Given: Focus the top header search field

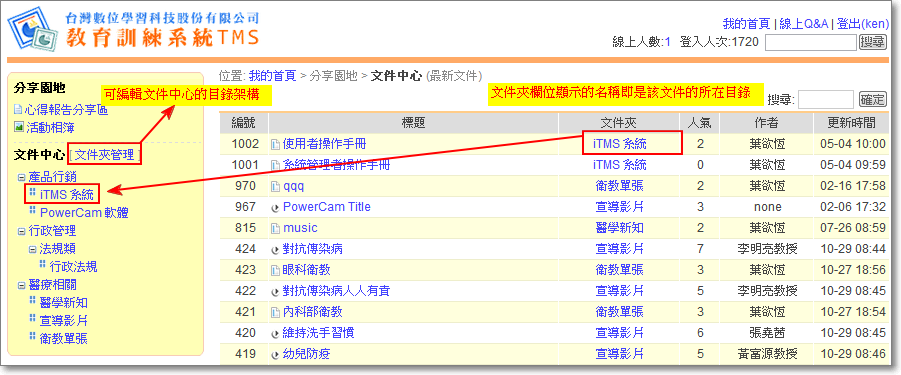Looking at the screenshot, I should coord(811,42).
